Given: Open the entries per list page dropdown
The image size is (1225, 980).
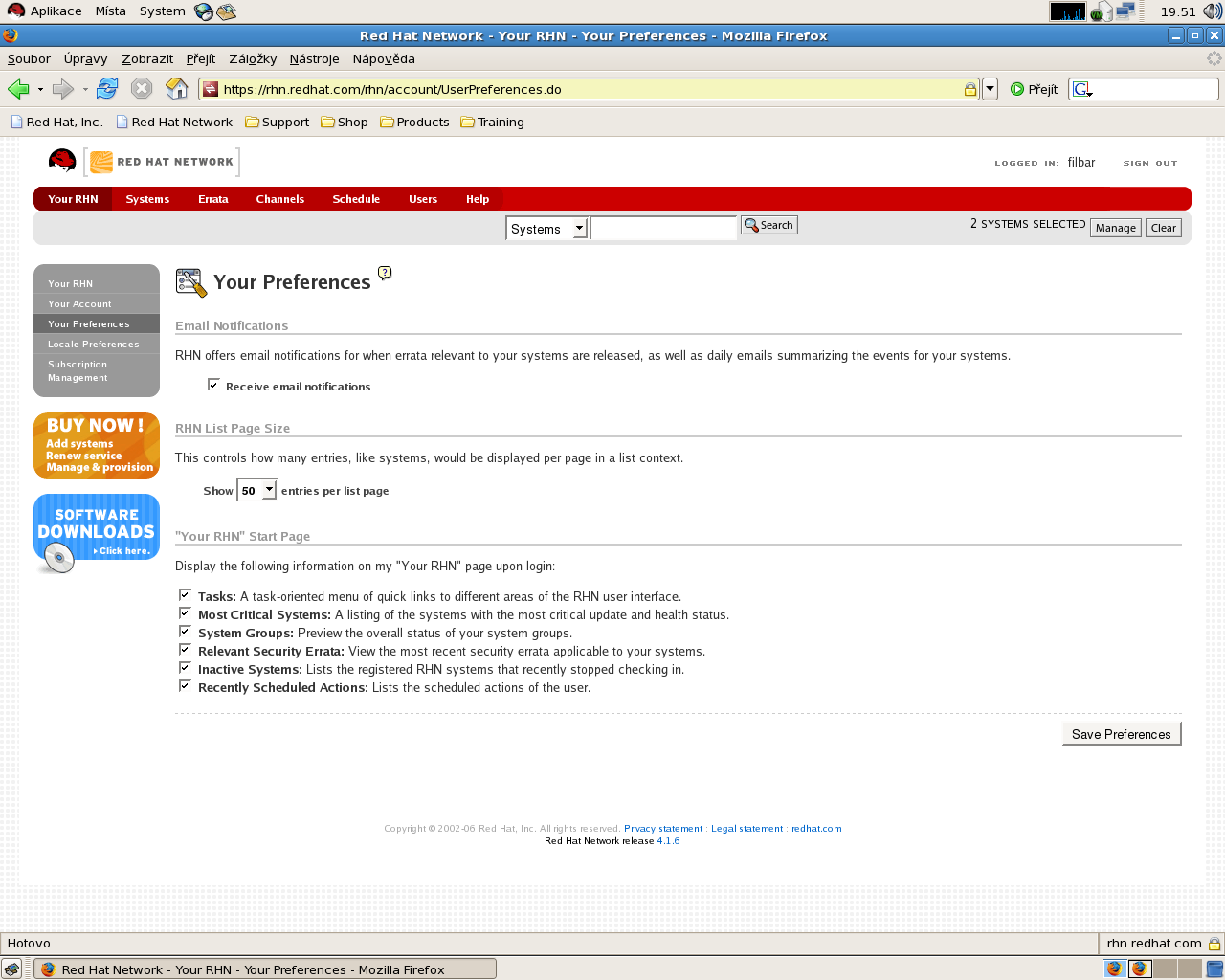Looking at the screenshot, I should (x=256, y=490).
